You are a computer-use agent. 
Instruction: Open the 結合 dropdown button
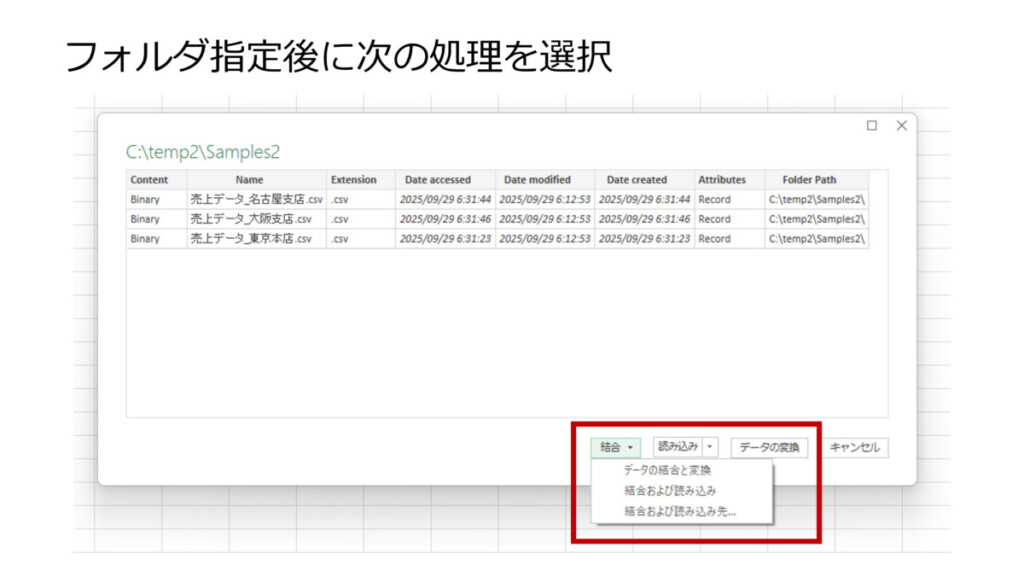pos(616,448)
